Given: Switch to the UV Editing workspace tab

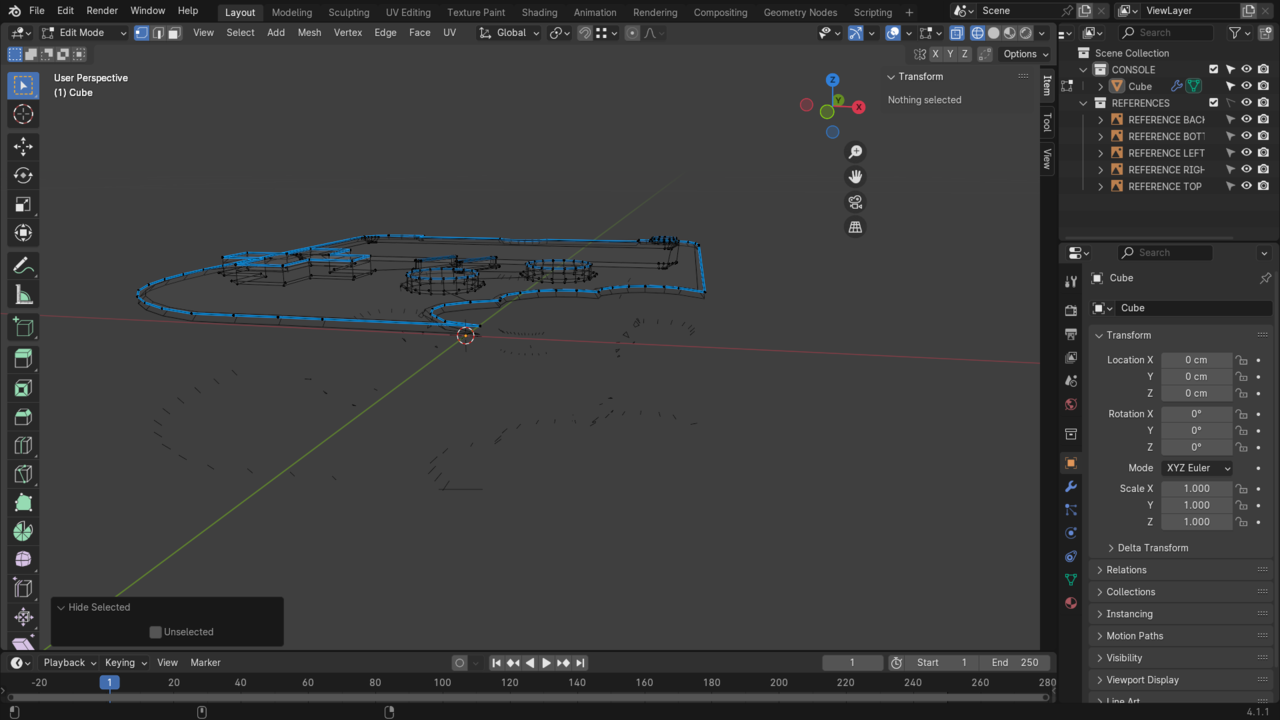Looking at the screenshot, I should point(408,12).
